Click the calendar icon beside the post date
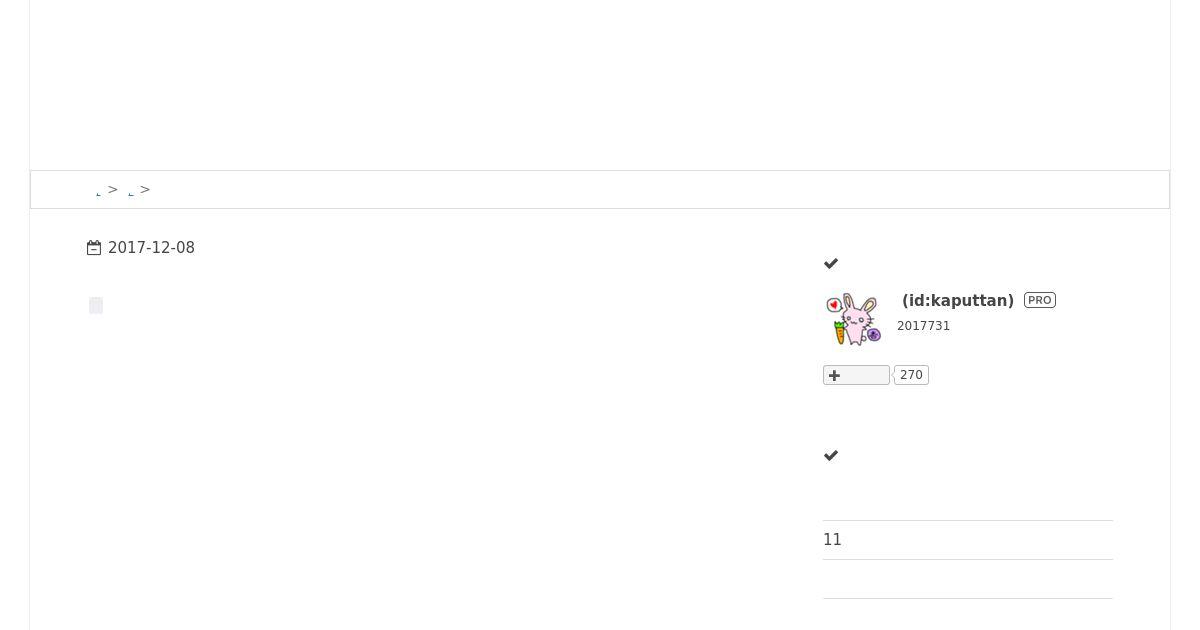This screenshot has width=1200, height=630. 94,248
